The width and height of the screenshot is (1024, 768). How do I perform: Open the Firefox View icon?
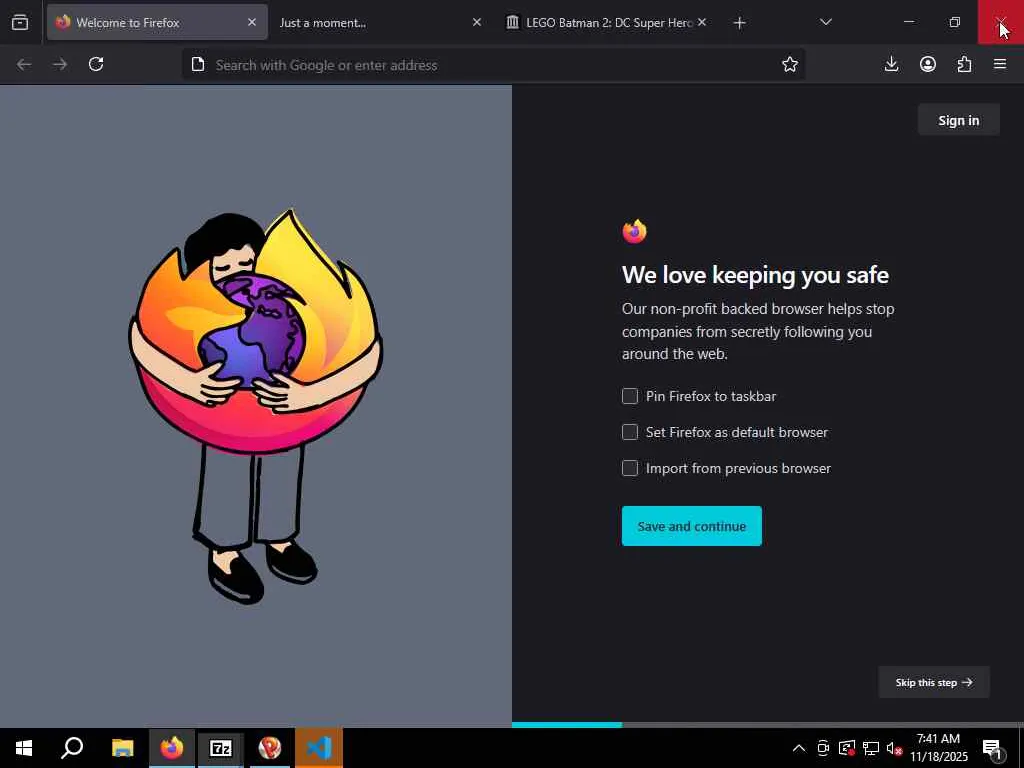click(x=20, y=22)
